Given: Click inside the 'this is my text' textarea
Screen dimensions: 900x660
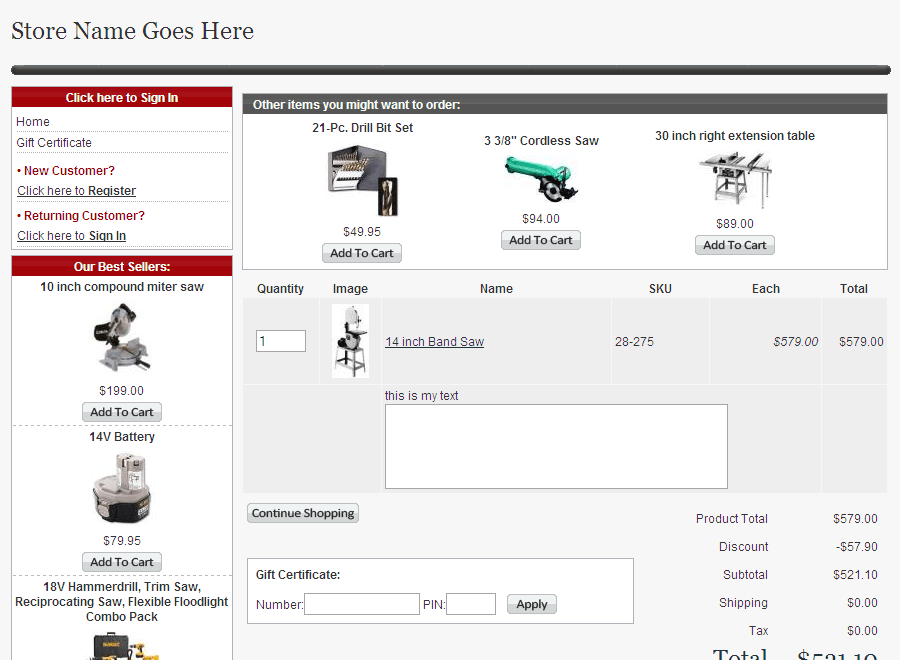Looking at the screenshot, I should 556,446.
